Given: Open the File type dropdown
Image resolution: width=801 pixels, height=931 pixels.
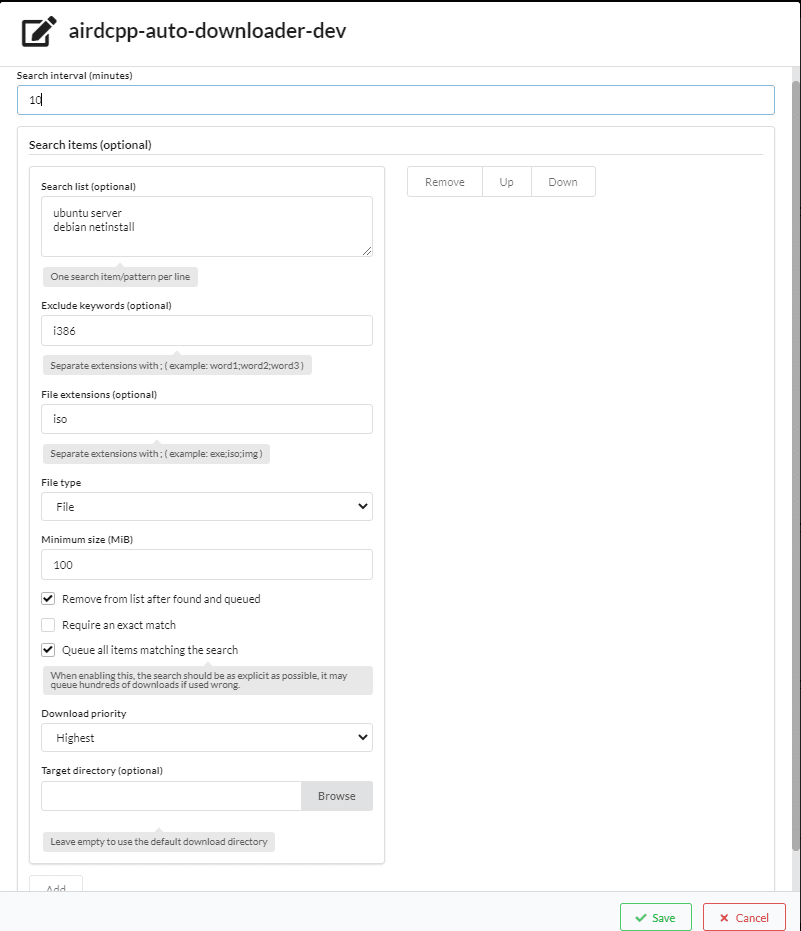Looking at the screenshot, I should coord(206,506).
